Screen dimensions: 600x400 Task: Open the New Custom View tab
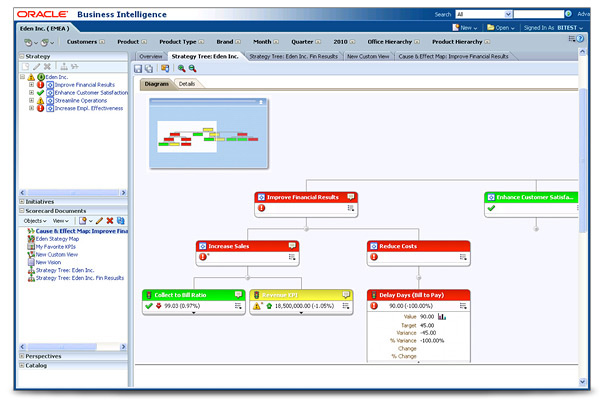[368, 56]
